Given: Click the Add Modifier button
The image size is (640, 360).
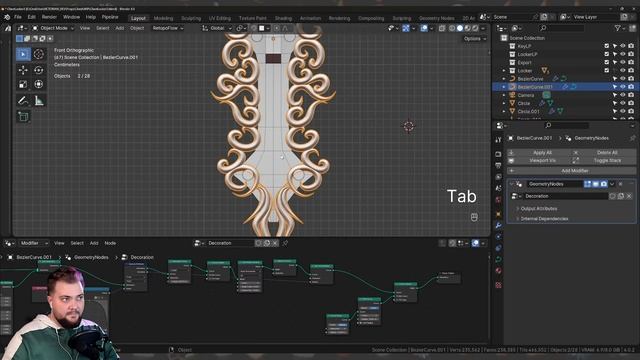Looking at the screenshot, I should (571, 171).
